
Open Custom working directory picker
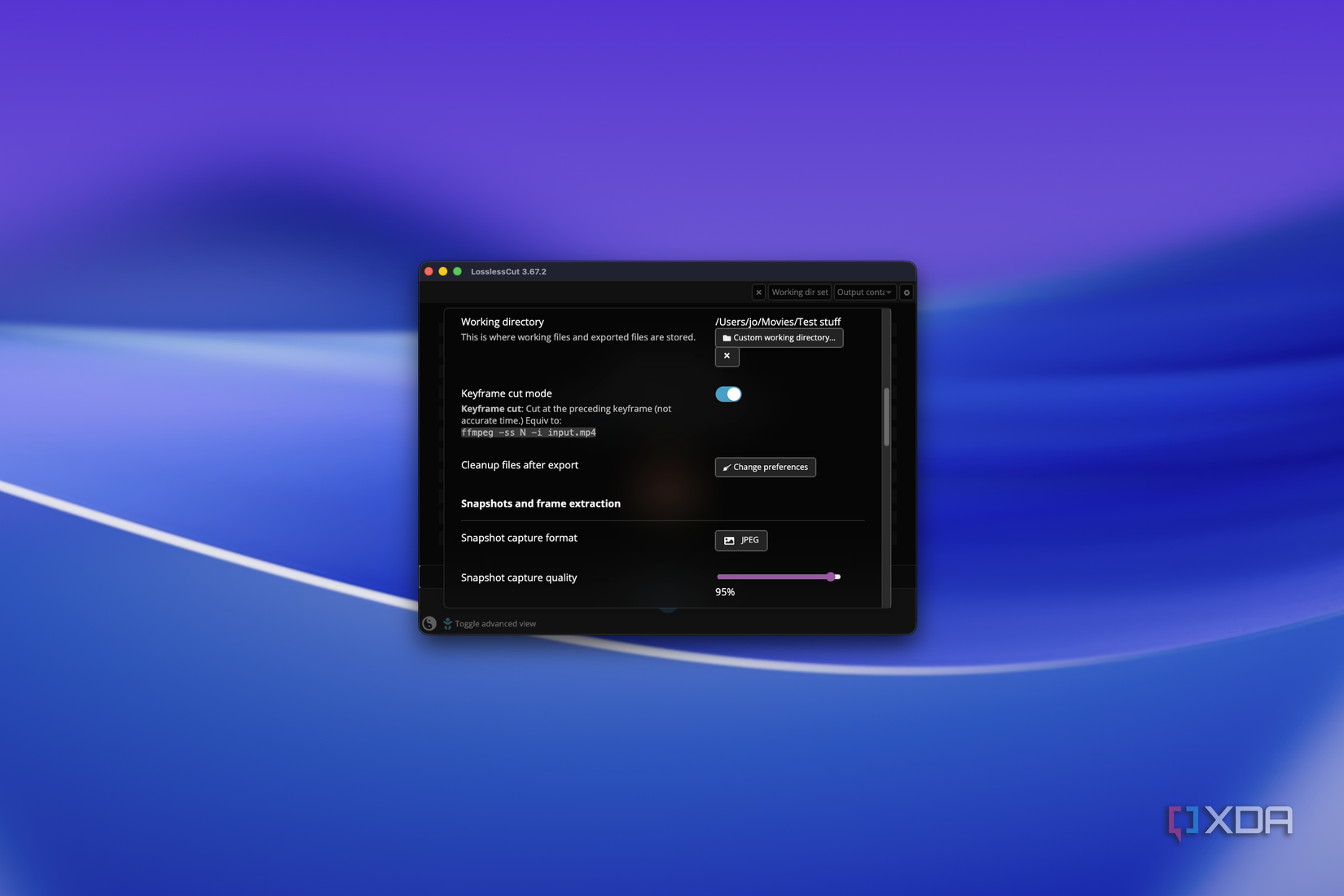pos(779,337)
